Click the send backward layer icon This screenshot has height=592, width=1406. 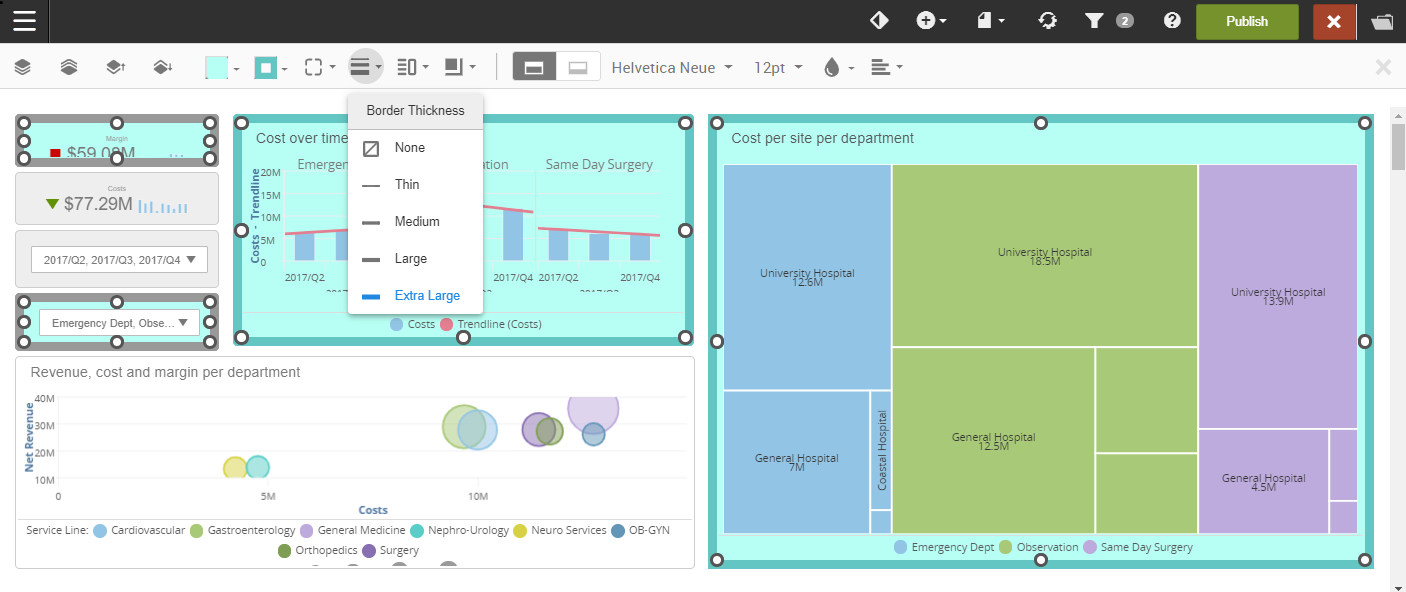[162, 67]
